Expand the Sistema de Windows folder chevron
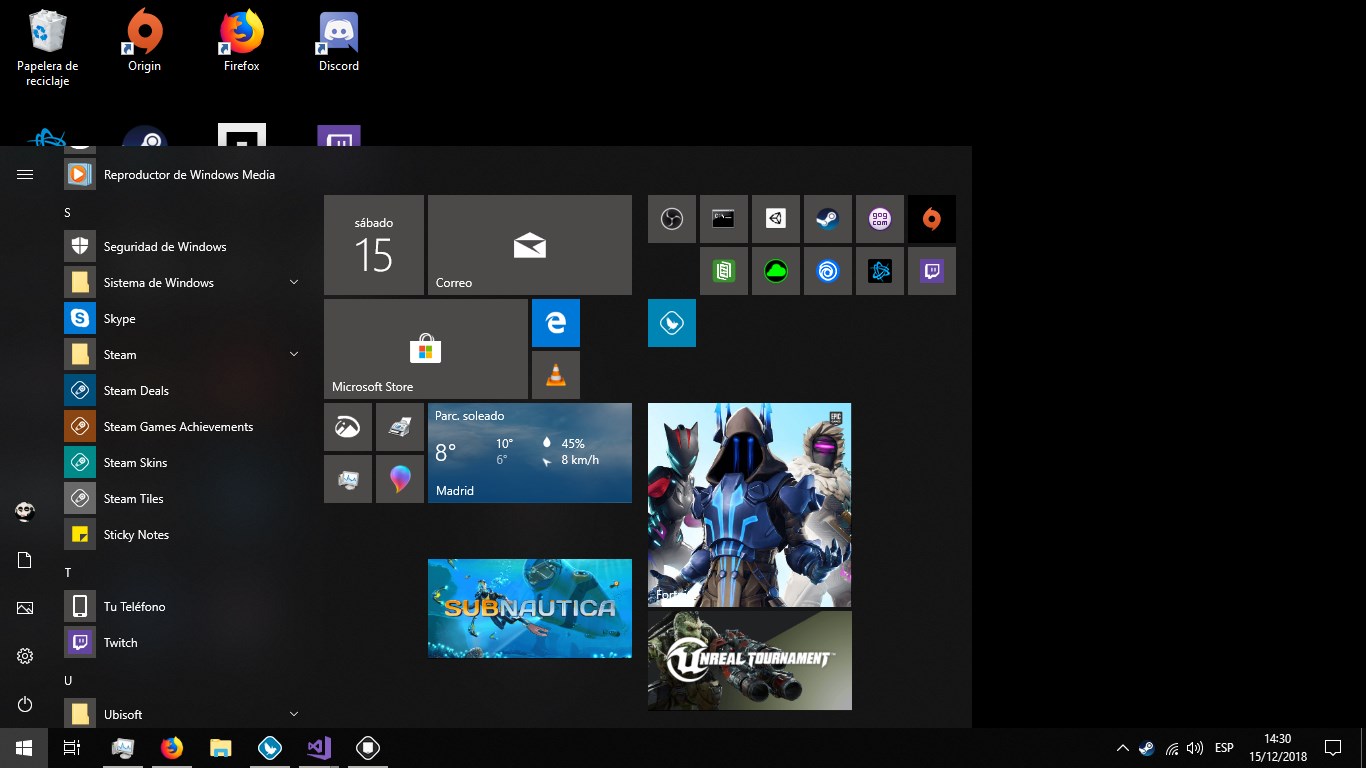This screenshot has height=768, width=1366. (294, 283)
